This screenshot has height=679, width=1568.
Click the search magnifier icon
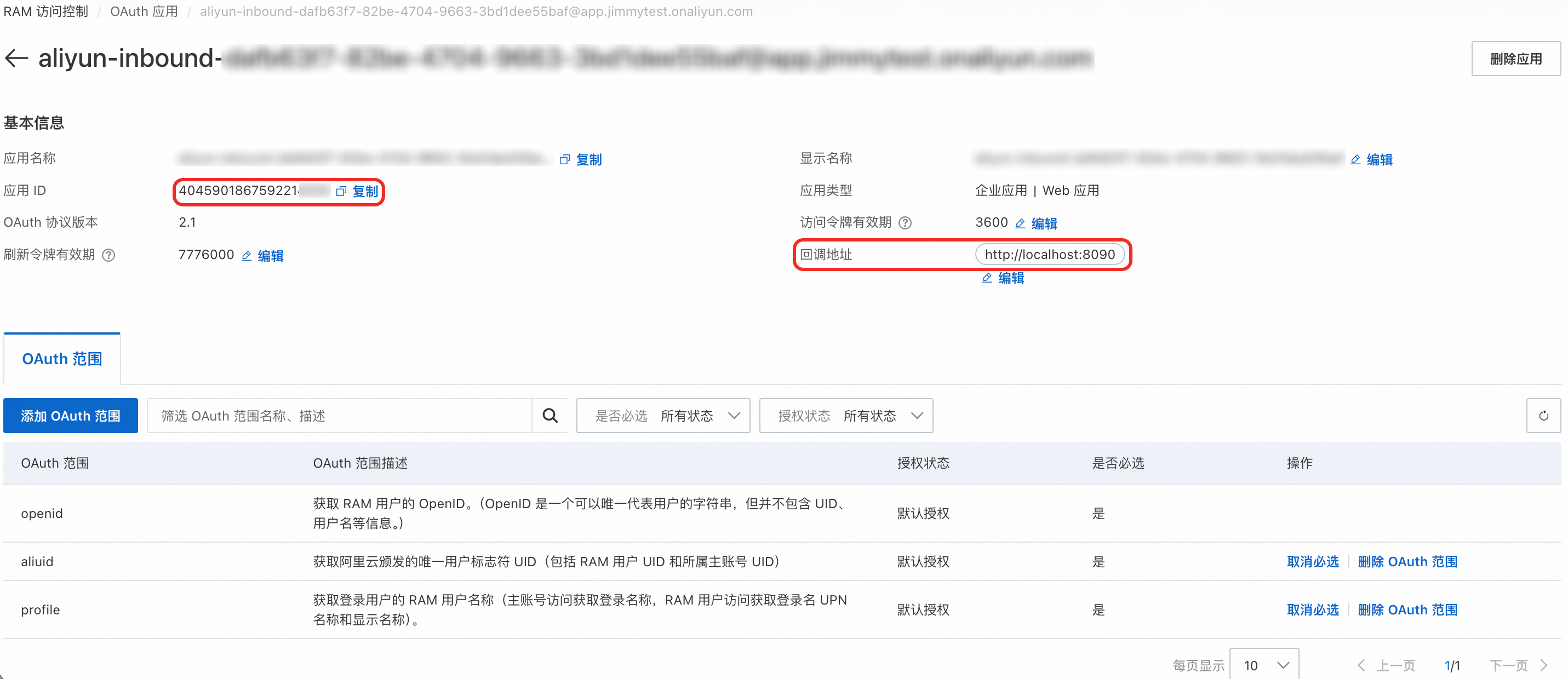click(x=550, y=416)
